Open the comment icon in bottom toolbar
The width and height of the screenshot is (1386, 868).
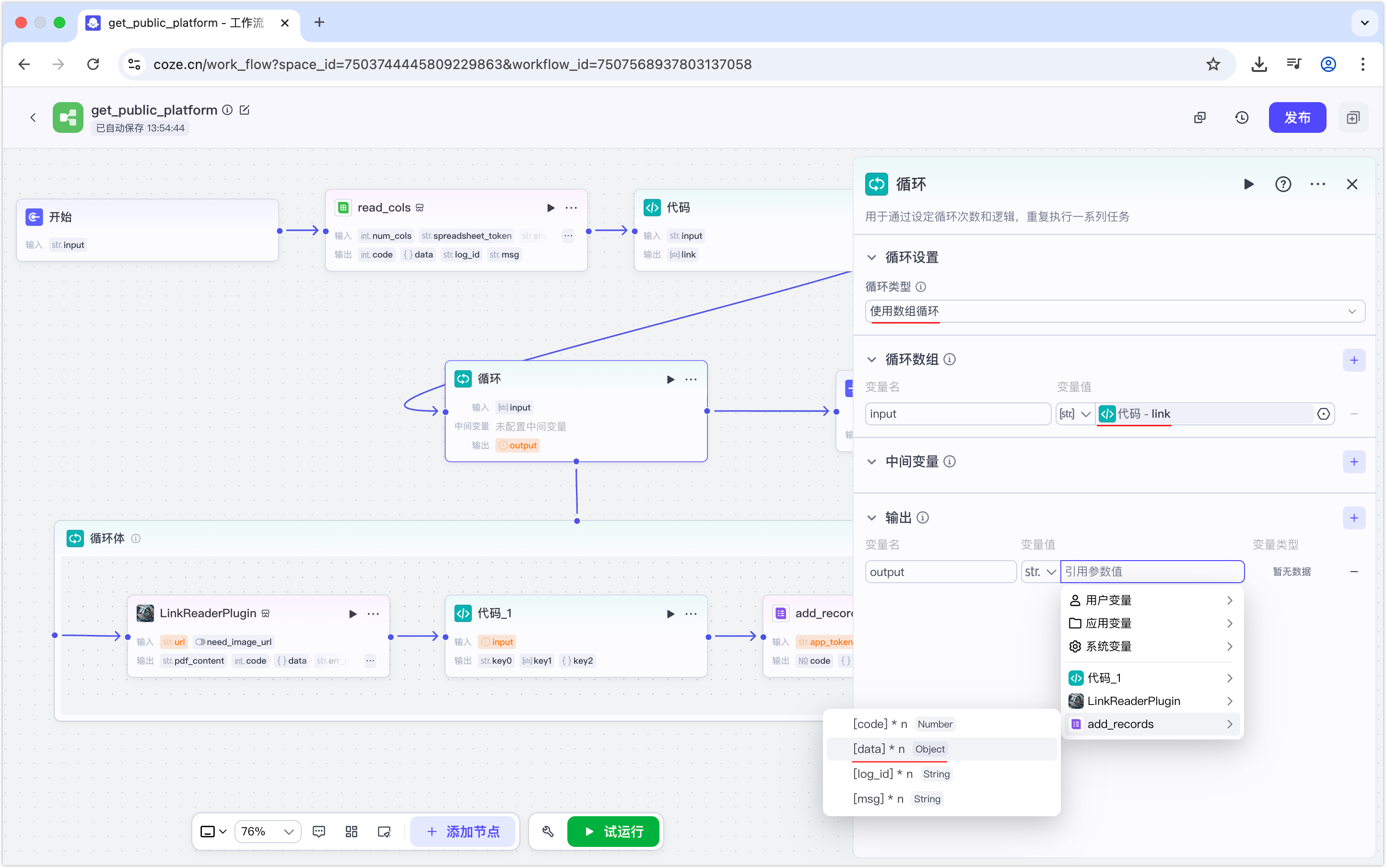[x=318, y=831]
